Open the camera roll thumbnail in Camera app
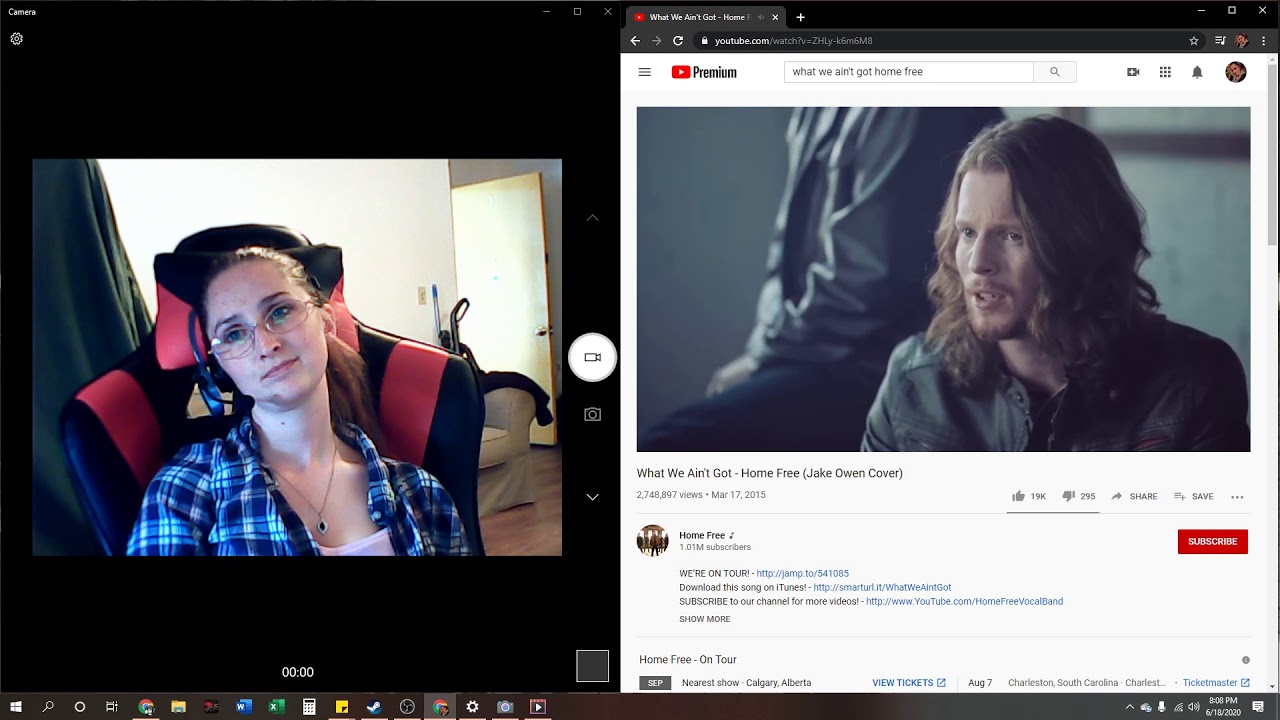Viewport: 1280px width, 720px height. click(x=592, y=666)
